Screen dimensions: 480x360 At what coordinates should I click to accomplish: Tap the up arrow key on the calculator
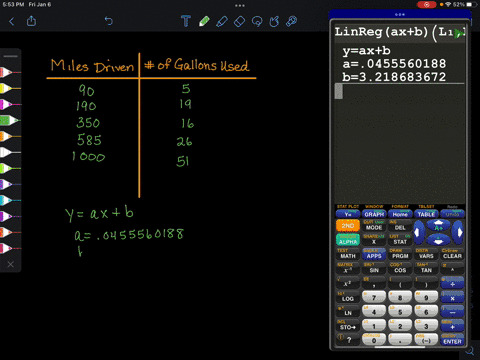click(x=438, y=225)
